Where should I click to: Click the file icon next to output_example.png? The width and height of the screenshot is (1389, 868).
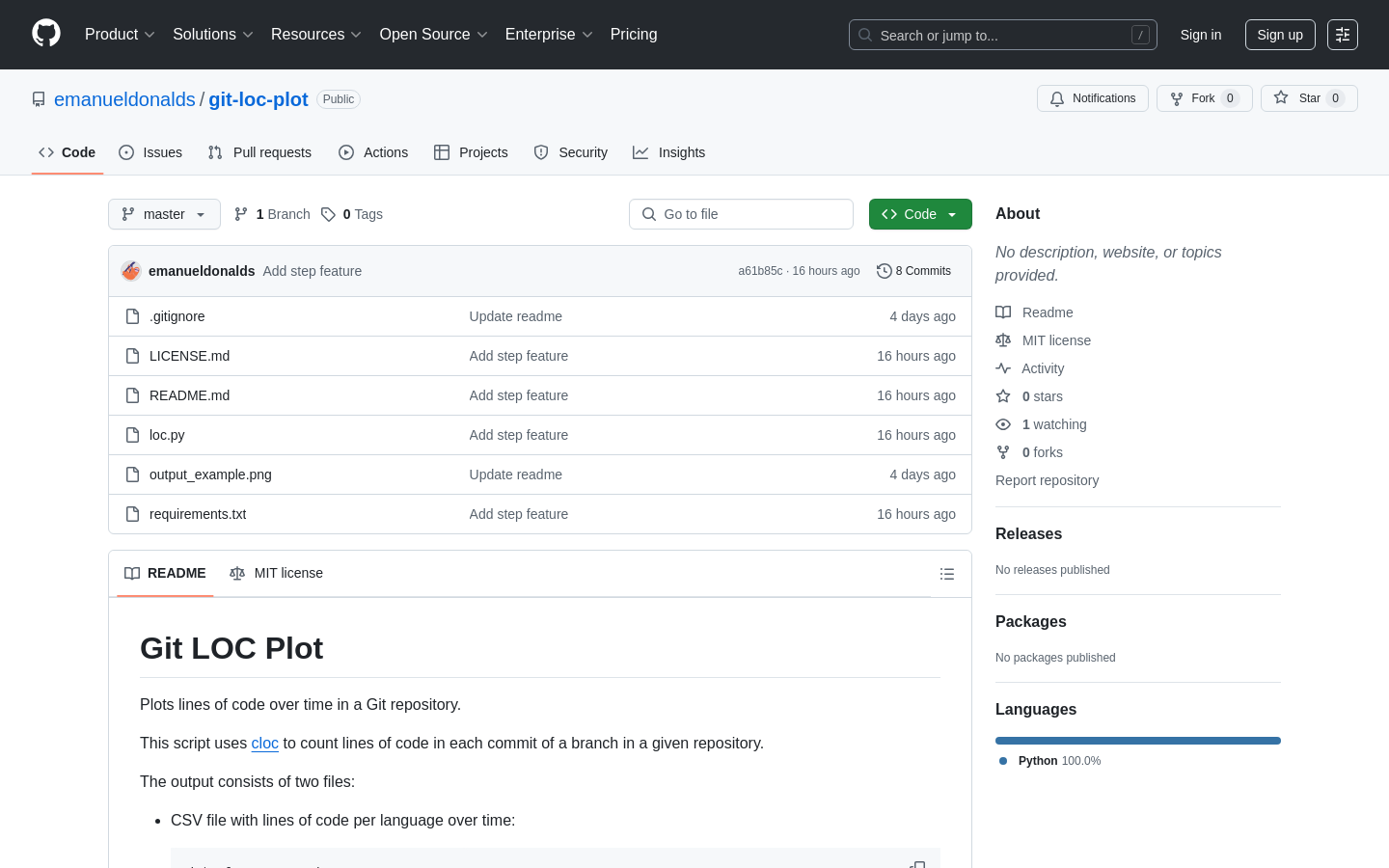click(133, 475)
